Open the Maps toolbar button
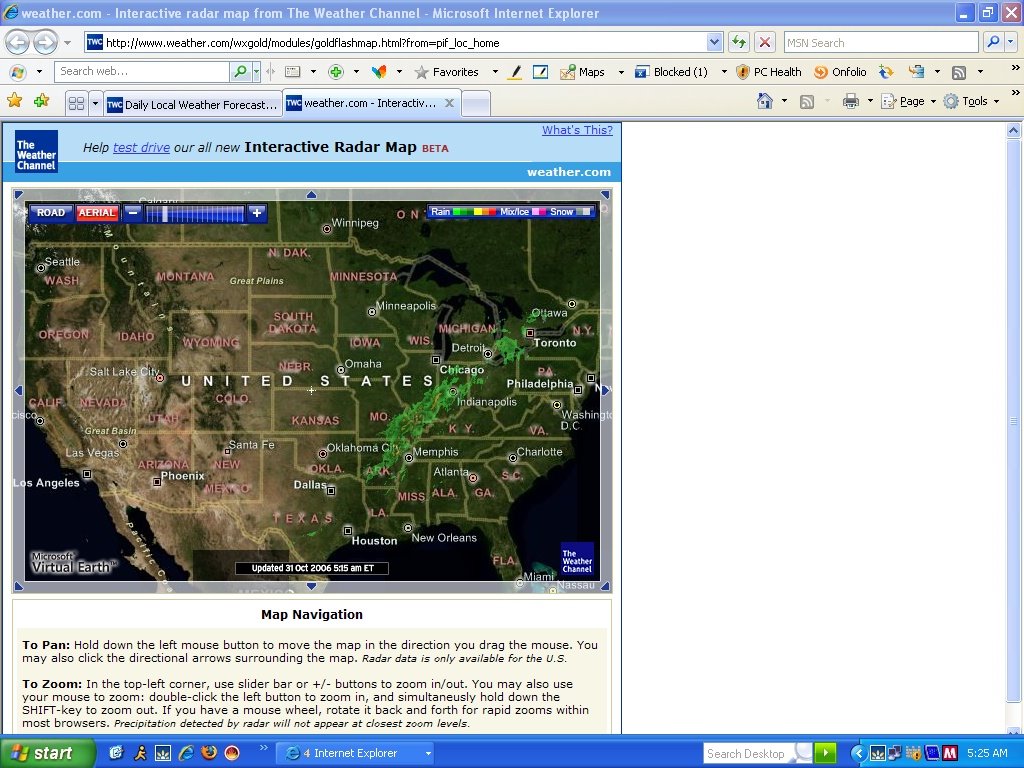 583,72
